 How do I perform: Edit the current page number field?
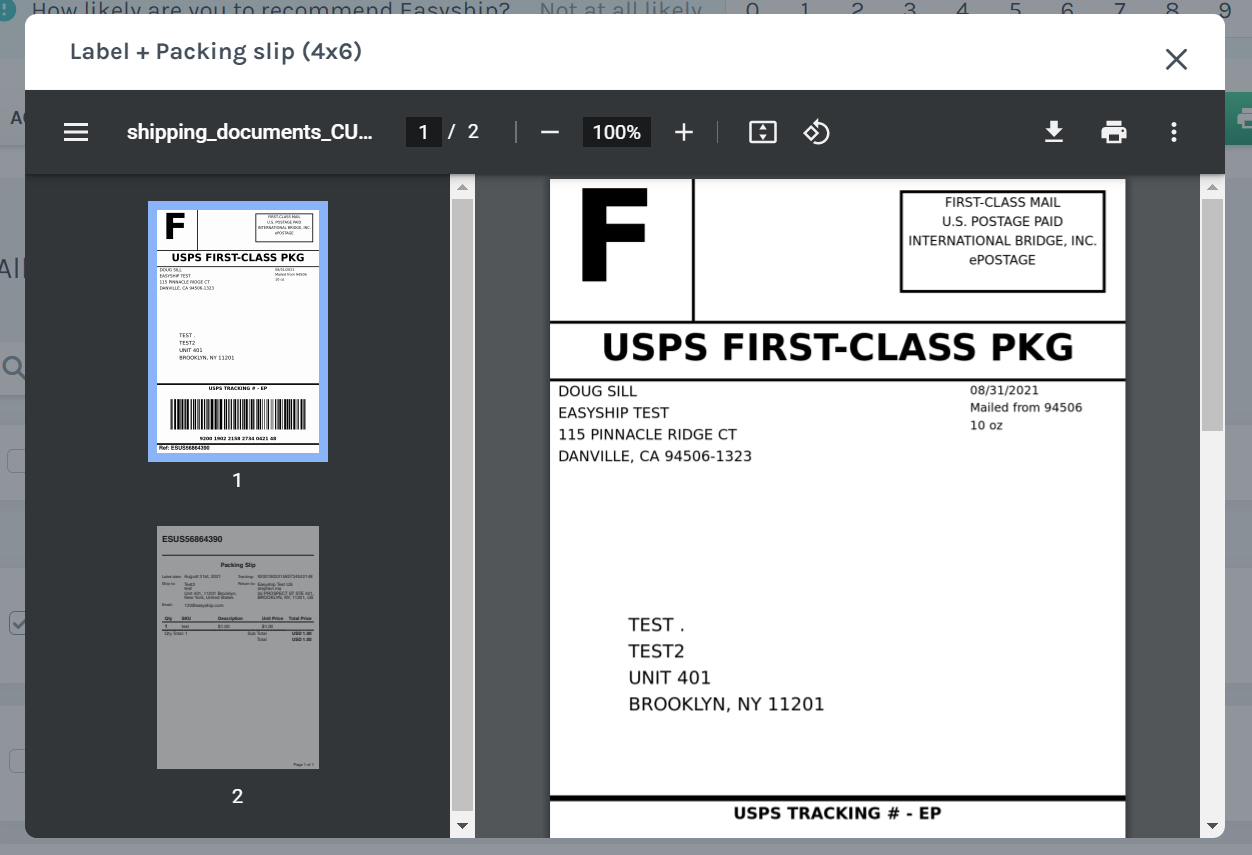[x=424, y=132]
